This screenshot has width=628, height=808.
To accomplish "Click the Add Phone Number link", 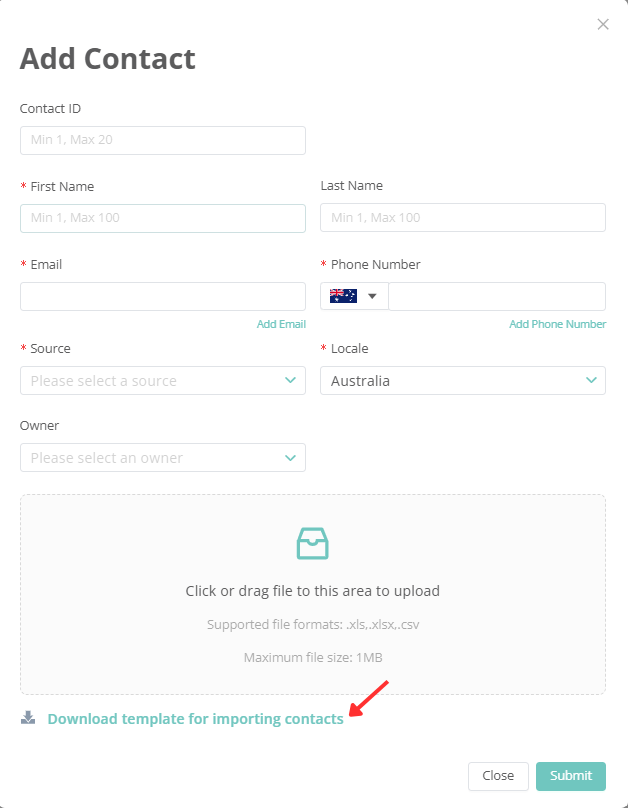I will (x=558, y=323).
